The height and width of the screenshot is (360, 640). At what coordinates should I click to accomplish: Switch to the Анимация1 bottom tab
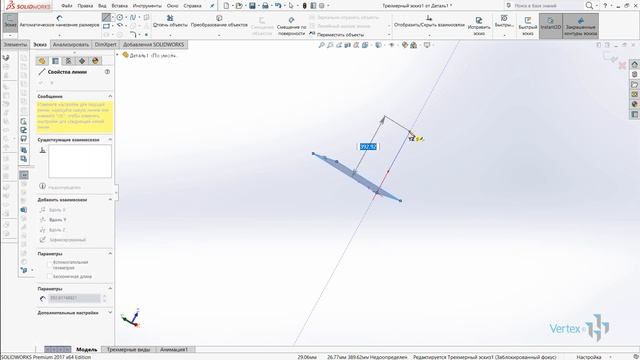[x=174, y=349]
